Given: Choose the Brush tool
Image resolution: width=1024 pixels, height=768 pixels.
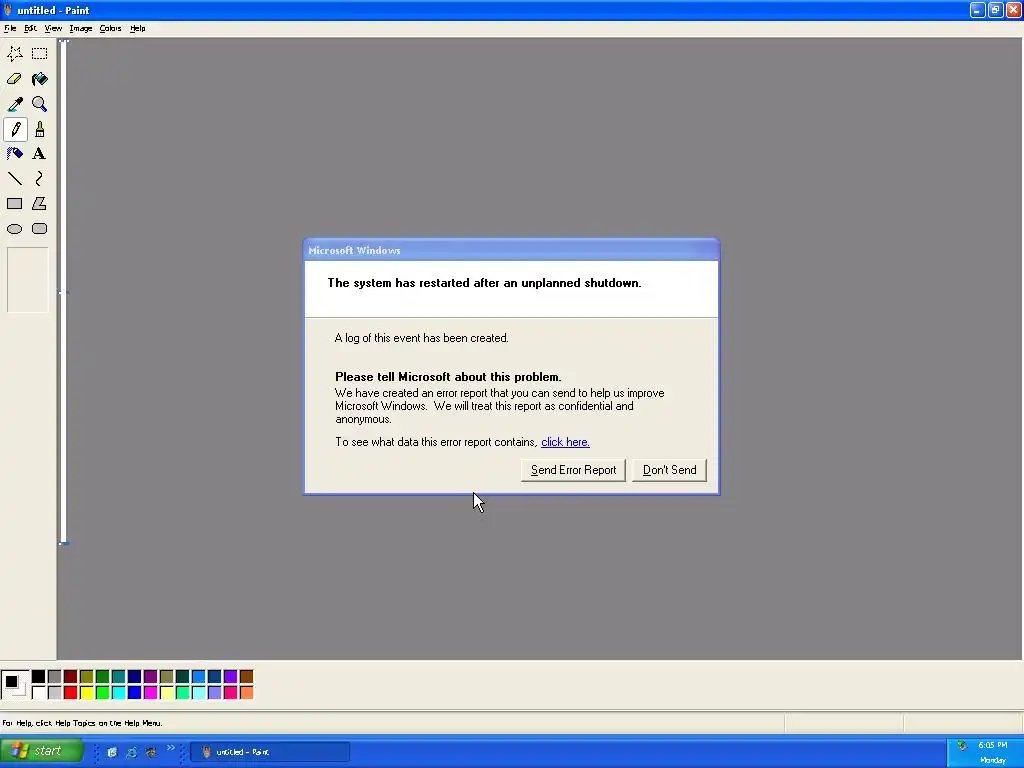Looking at the screenshot, I should tap(40, 129).
